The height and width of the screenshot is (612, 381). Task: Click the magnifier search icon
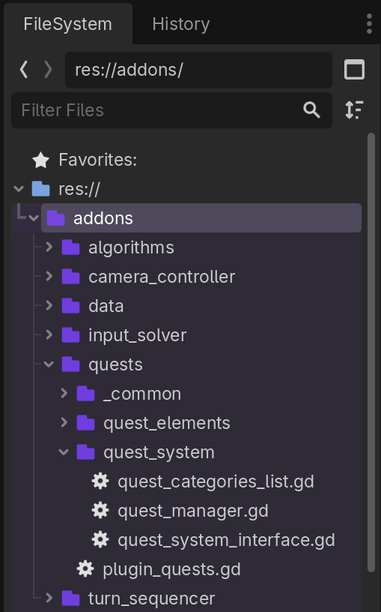point(312,110)
